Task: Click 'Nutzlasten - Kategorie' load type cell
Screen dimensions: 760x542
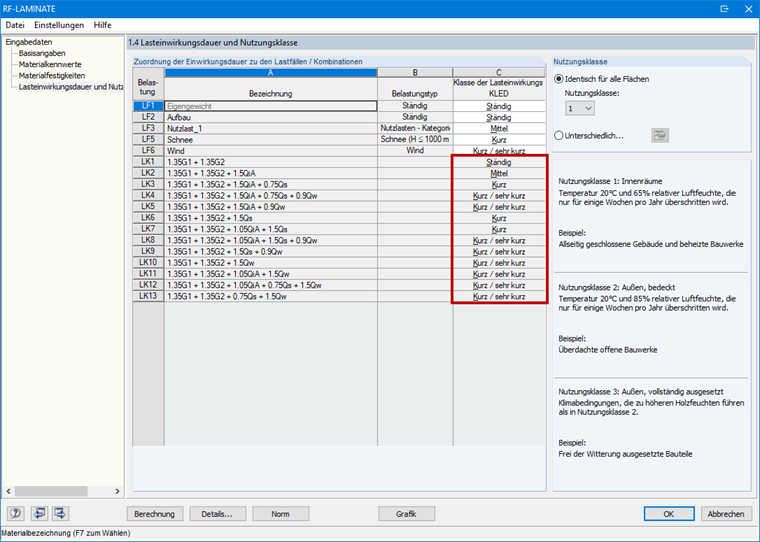Action: 415,128
